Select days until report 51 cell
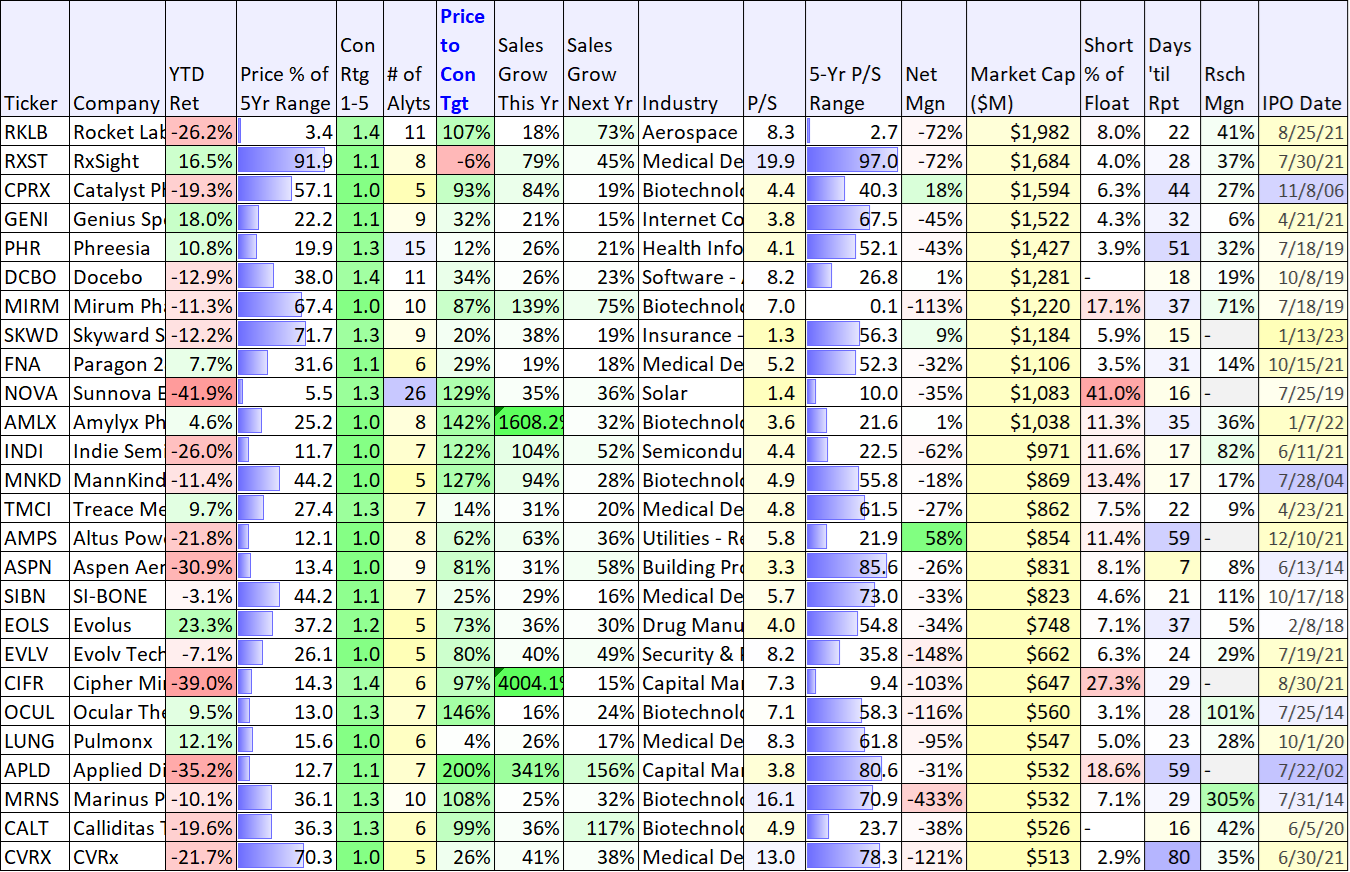This screenshot has height=872, width=1350. click(1170, 248)
